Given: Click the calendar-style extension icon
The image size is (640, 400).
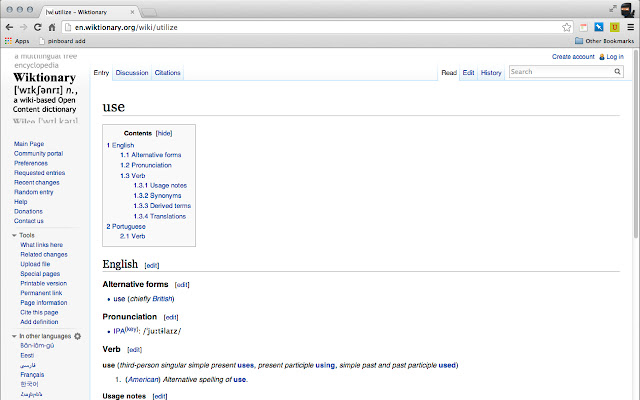Looking at the screenshot, I should (x=583, y=27).
